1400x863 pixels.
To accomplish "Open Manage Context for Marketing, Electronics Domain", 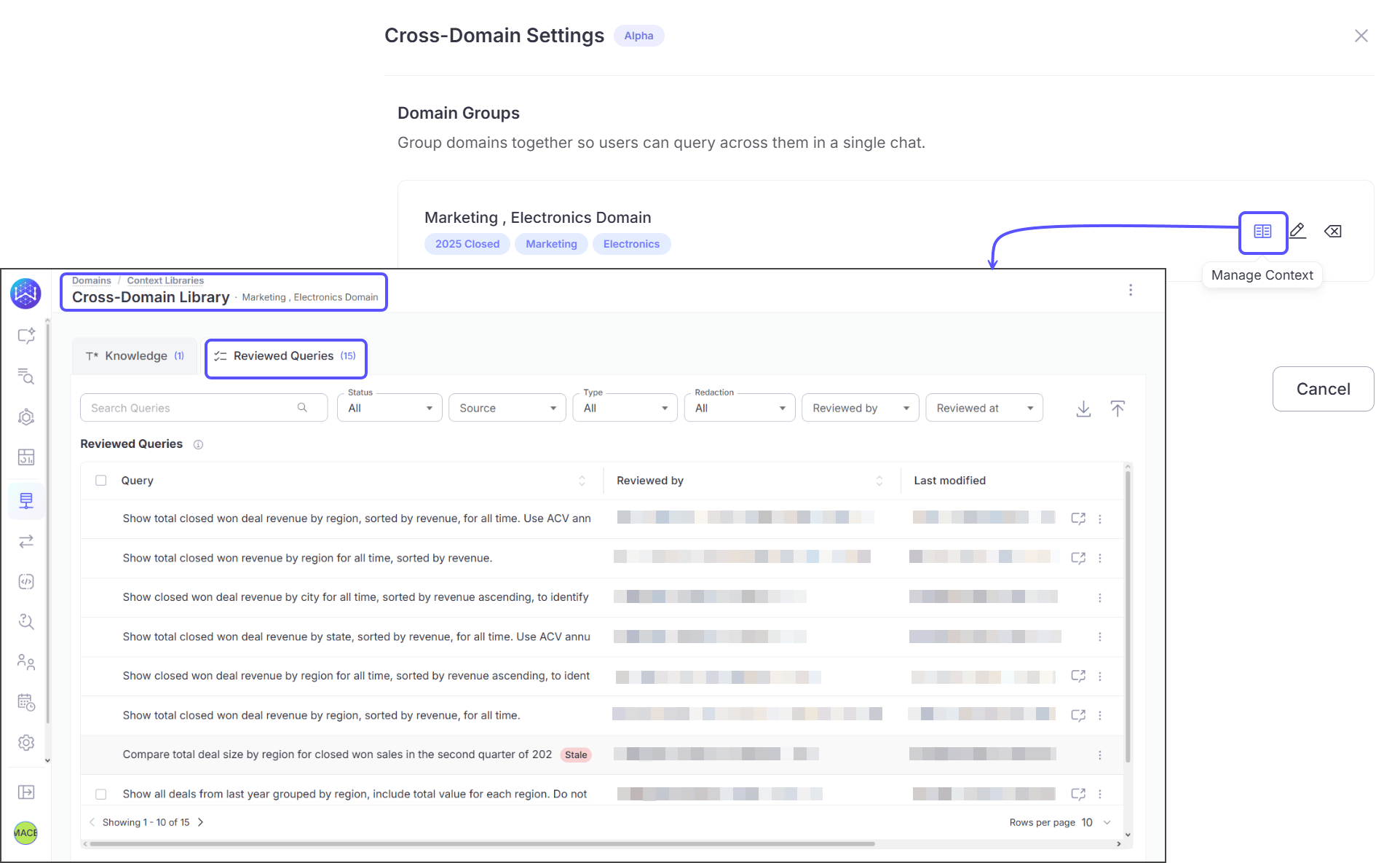I will [1262, 232].
